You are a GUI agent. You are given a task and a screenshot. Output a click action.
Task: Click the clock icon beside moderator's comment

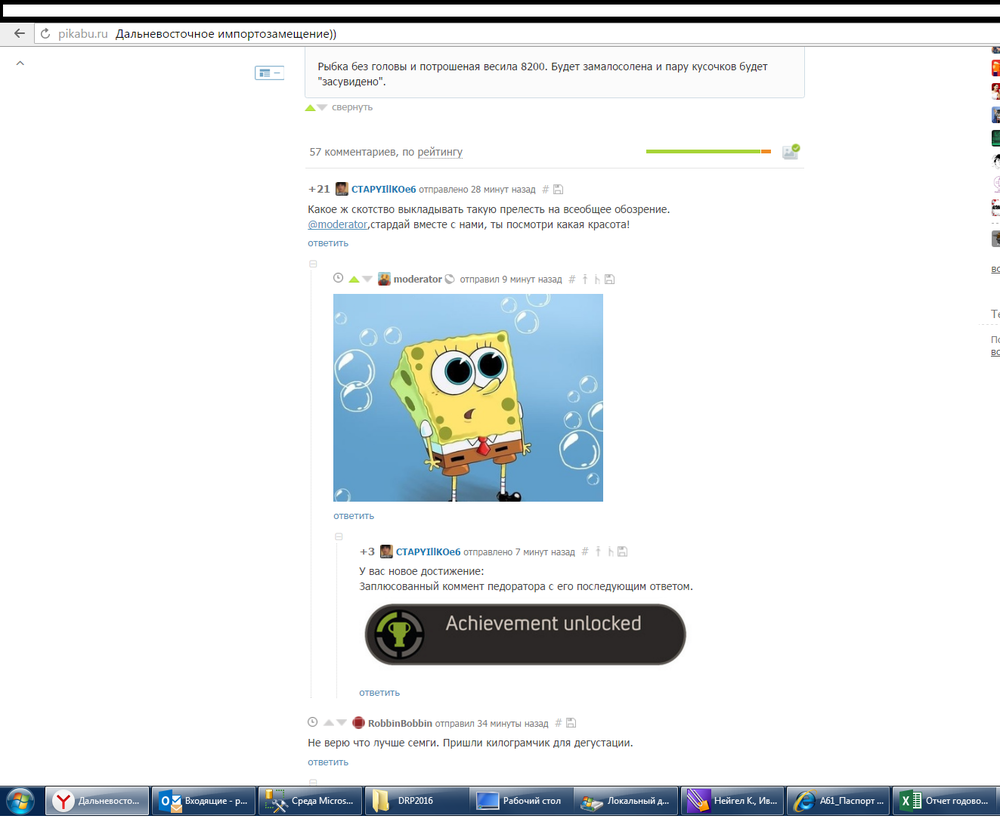339,278
